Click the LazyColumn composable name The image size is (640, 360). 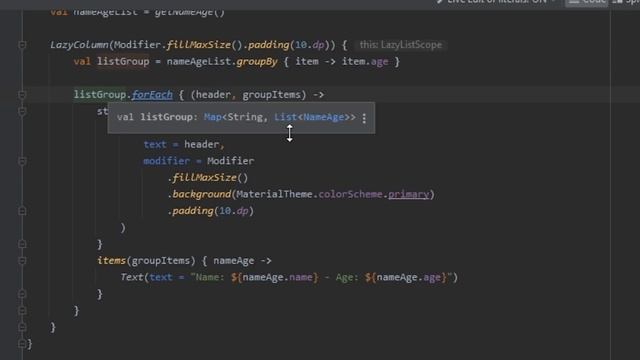(x=79, y=45)
